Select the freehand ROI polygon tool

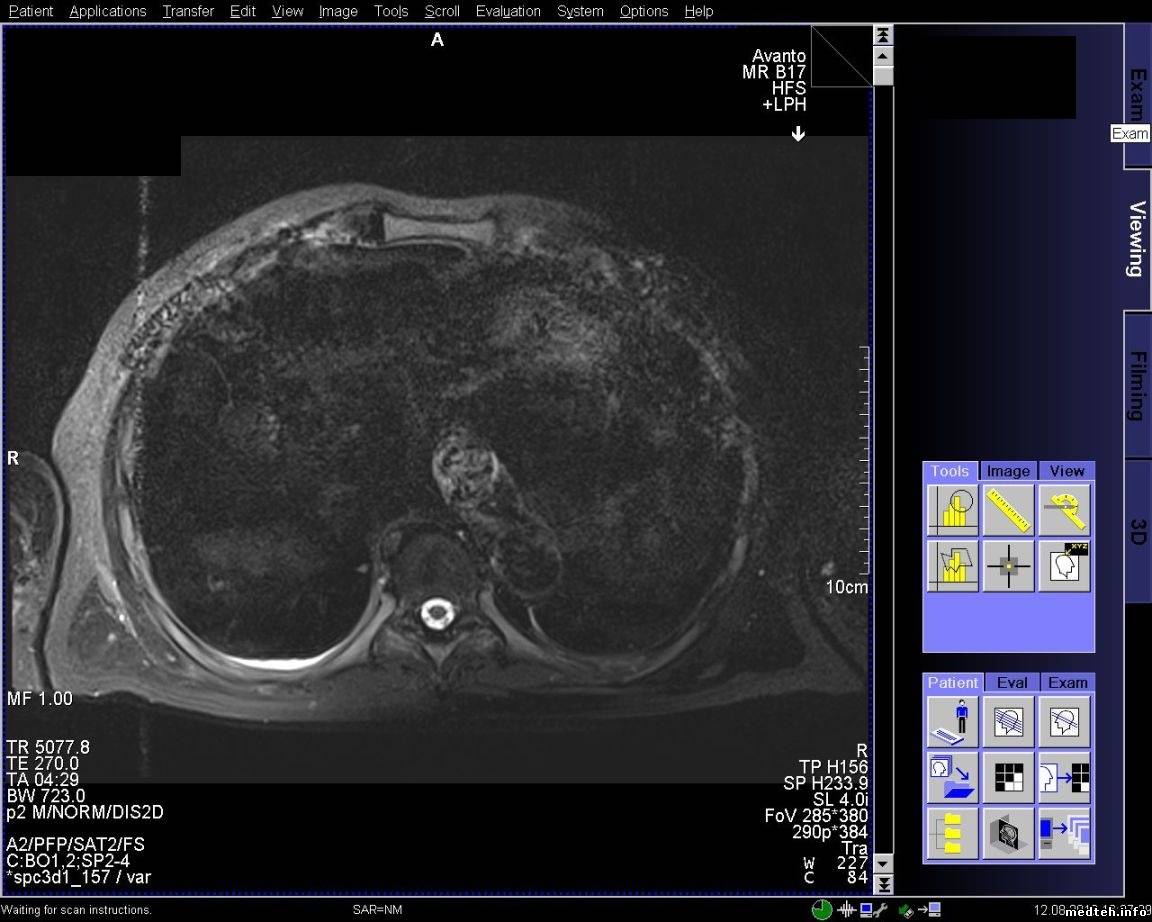[952, 566]
